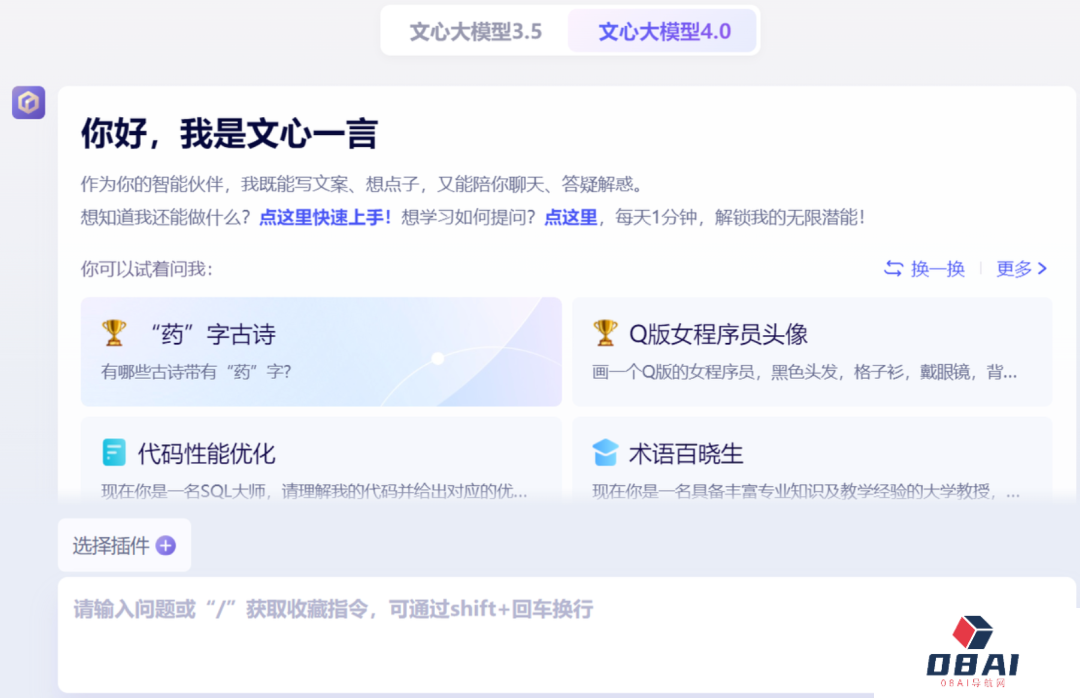
Task: Open 更多 suggestions
Action: click(x=1014, y=268)
